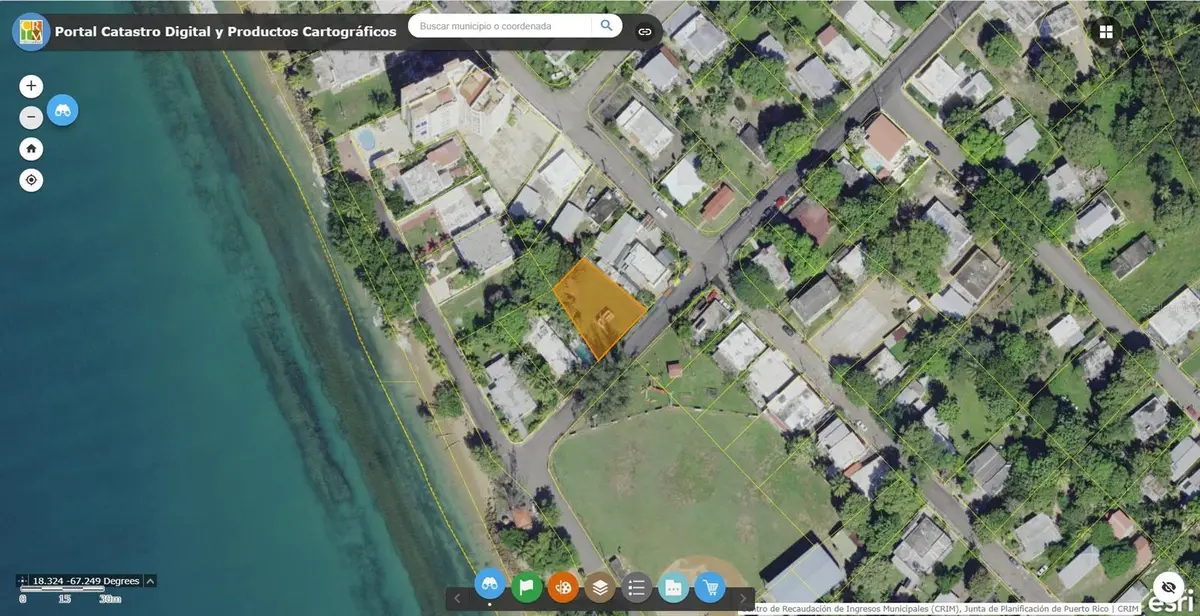Click the magnifying glass search button
This screenshot has height=616, width=1200.
pos(607,25)
